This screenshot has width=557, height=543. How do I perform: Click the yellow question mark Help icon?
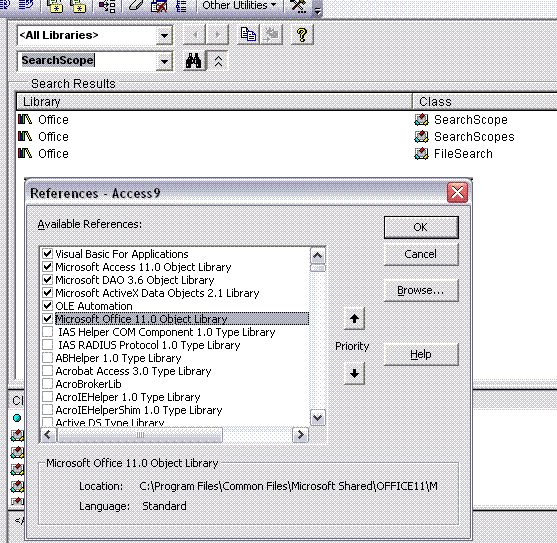tap(302, 34)
